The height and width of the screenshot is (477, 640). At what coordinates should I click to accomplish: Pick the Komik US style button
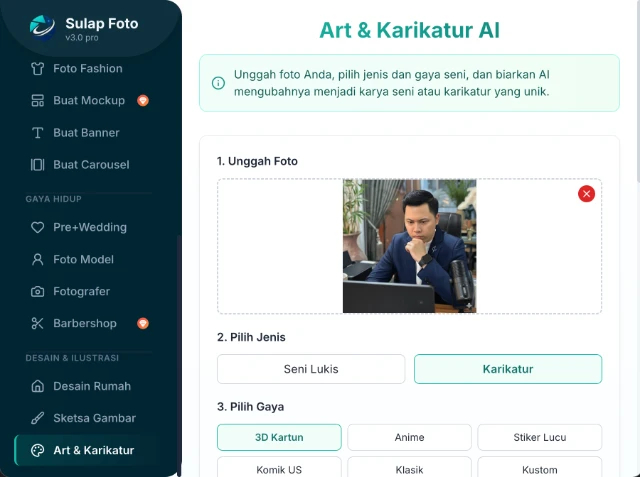279,468
